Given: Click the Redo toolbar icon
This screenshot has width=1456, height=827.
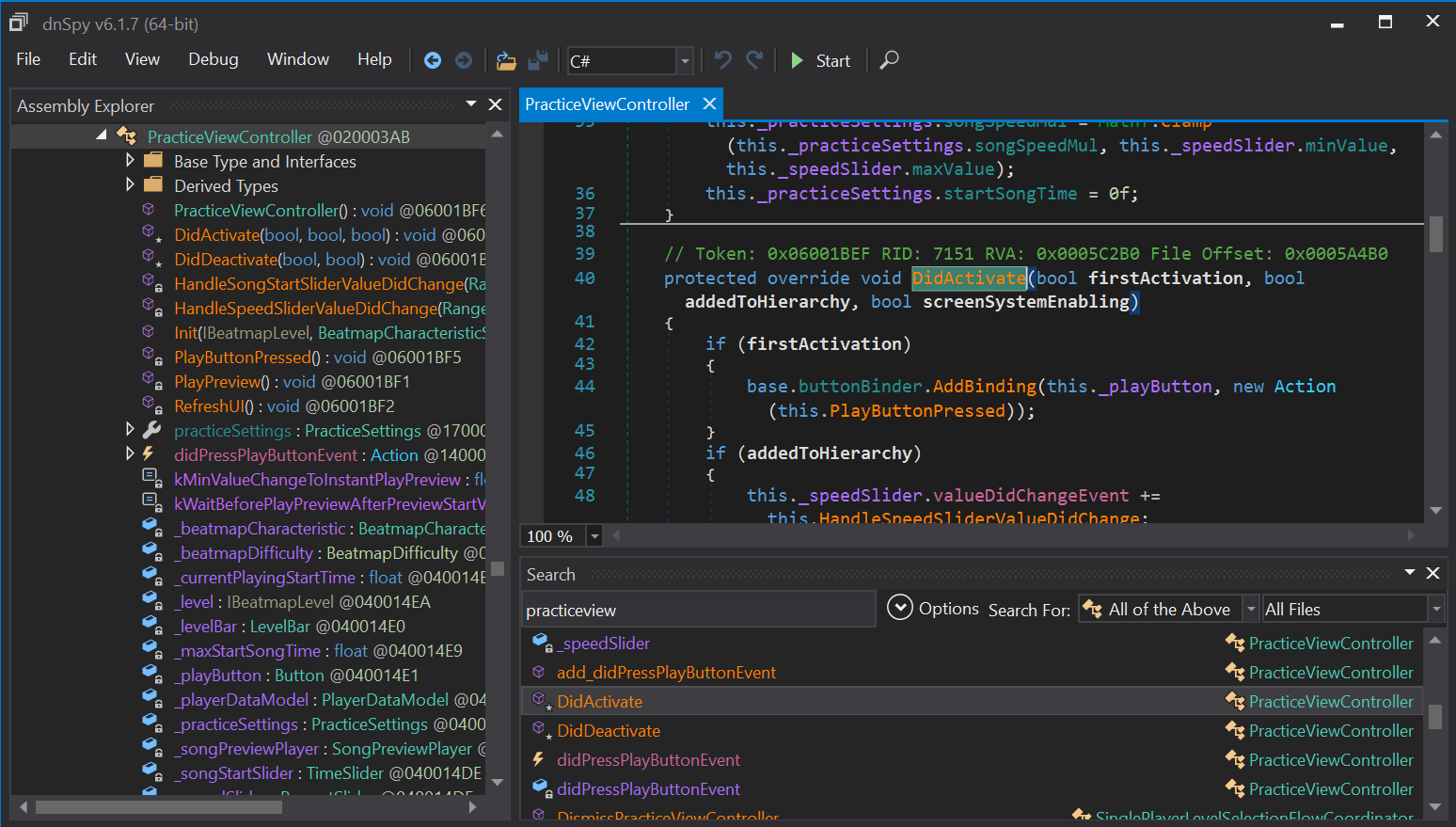Looking at the screenshot, I should click(754, 60).
